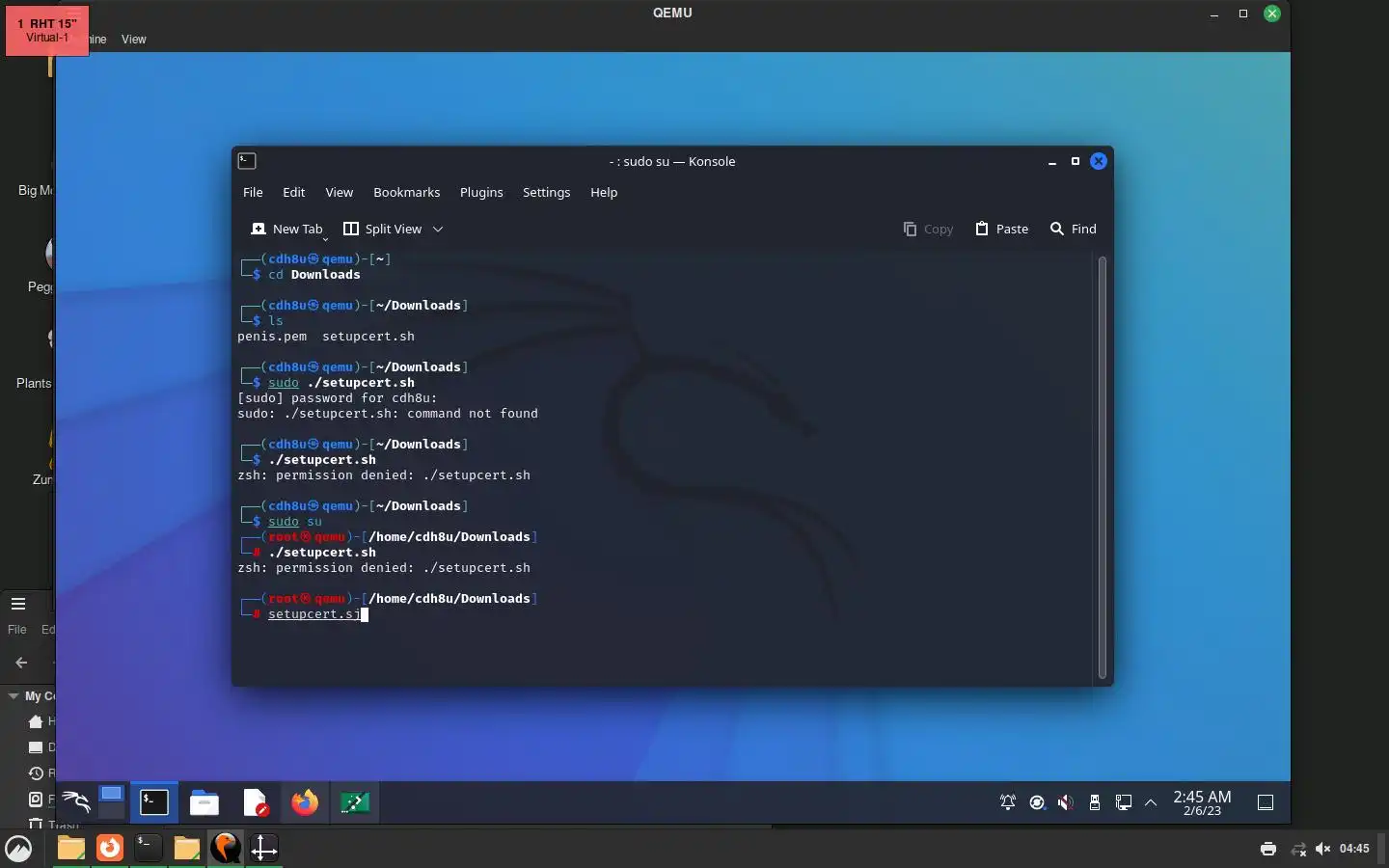Viewport: 1389px width, 868px height.
Task: Open the QEMU window's View menu
Action: 134,40
